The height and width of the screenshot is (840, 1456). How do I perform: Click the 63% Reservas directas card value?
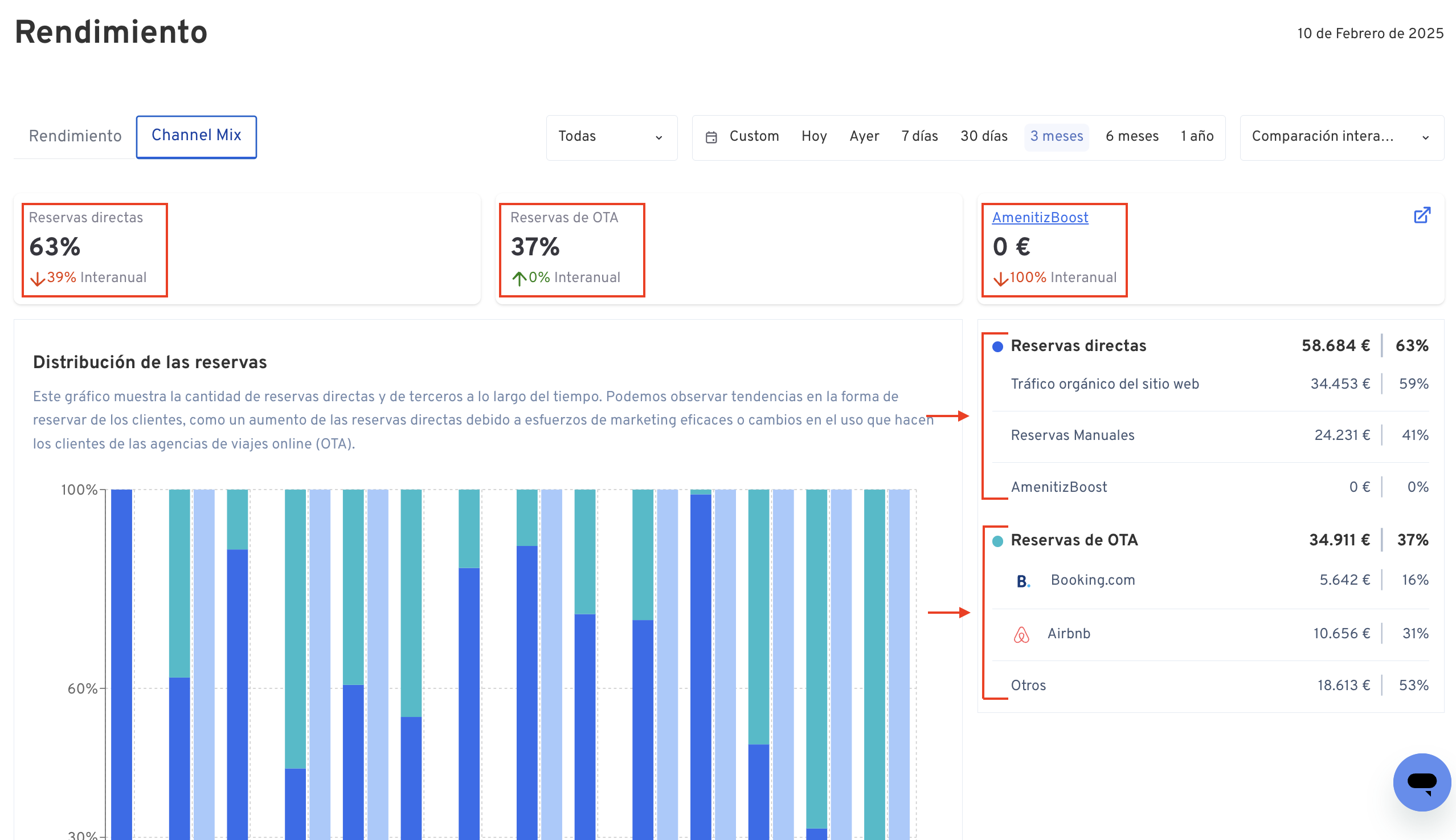tap(55, 247)
